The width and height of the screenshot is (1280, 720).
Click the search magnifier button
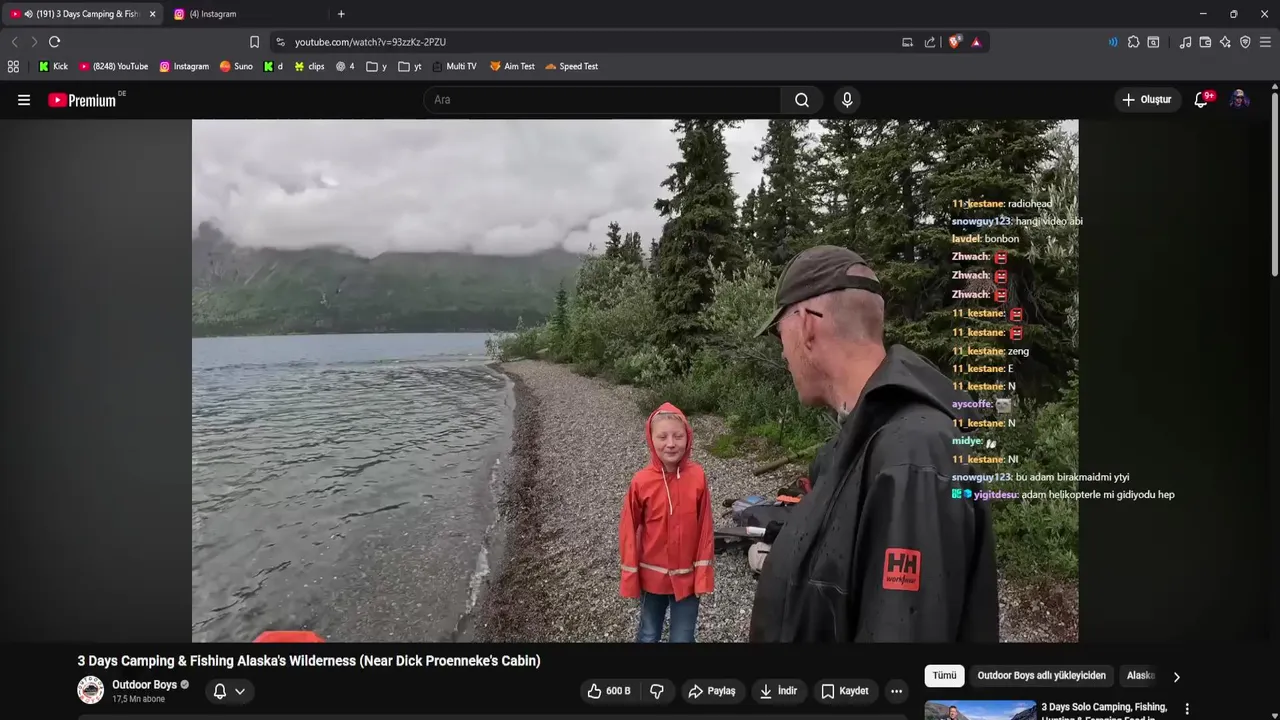coord(802,100)
